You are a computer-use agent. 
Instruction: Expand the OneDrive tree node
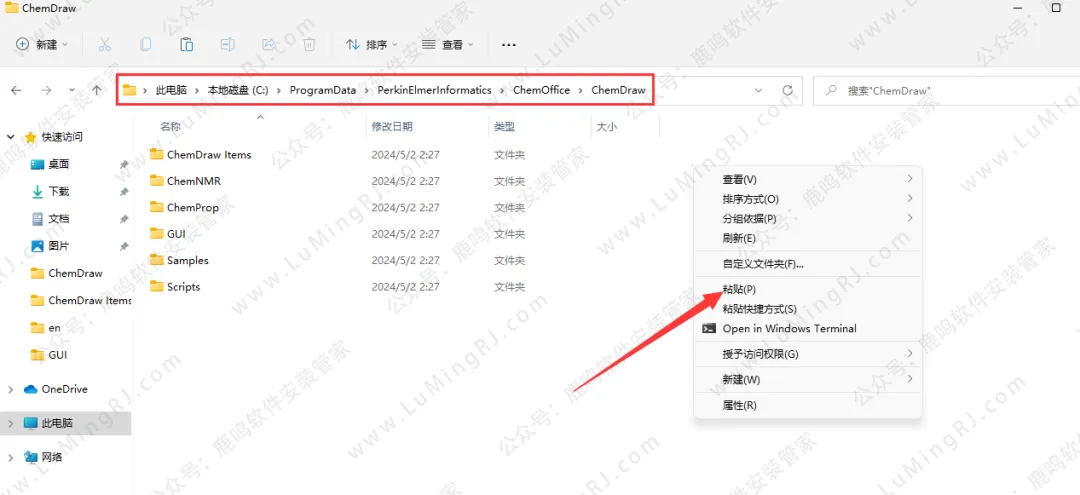10,389
